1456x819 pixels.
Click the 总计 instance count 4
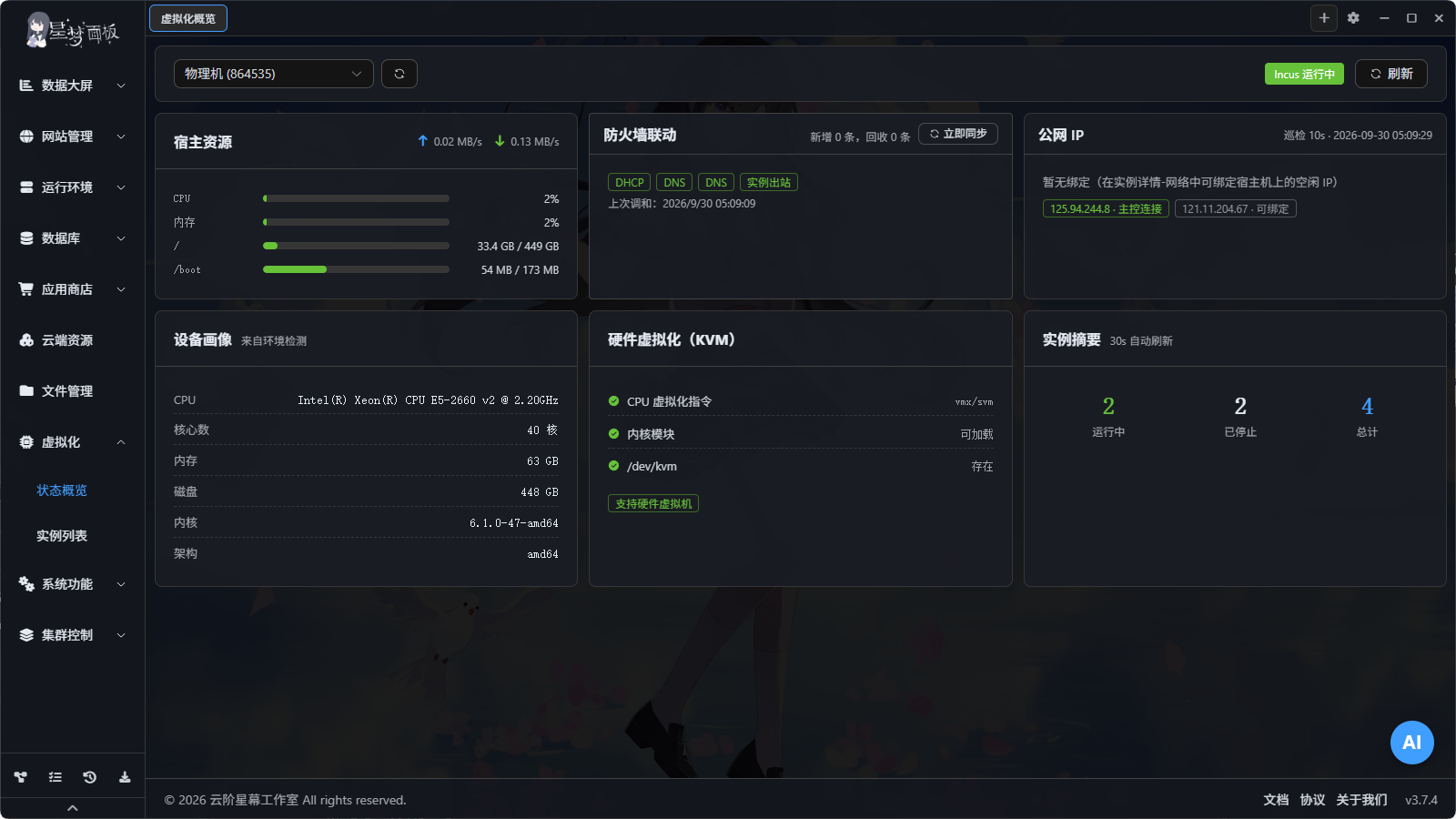pyautogui.click(x=1367, y=406)
